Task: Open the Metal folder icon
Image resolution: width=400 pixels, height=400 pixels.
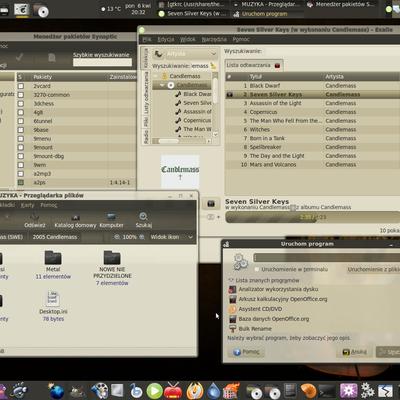Action: click(53, 257)
